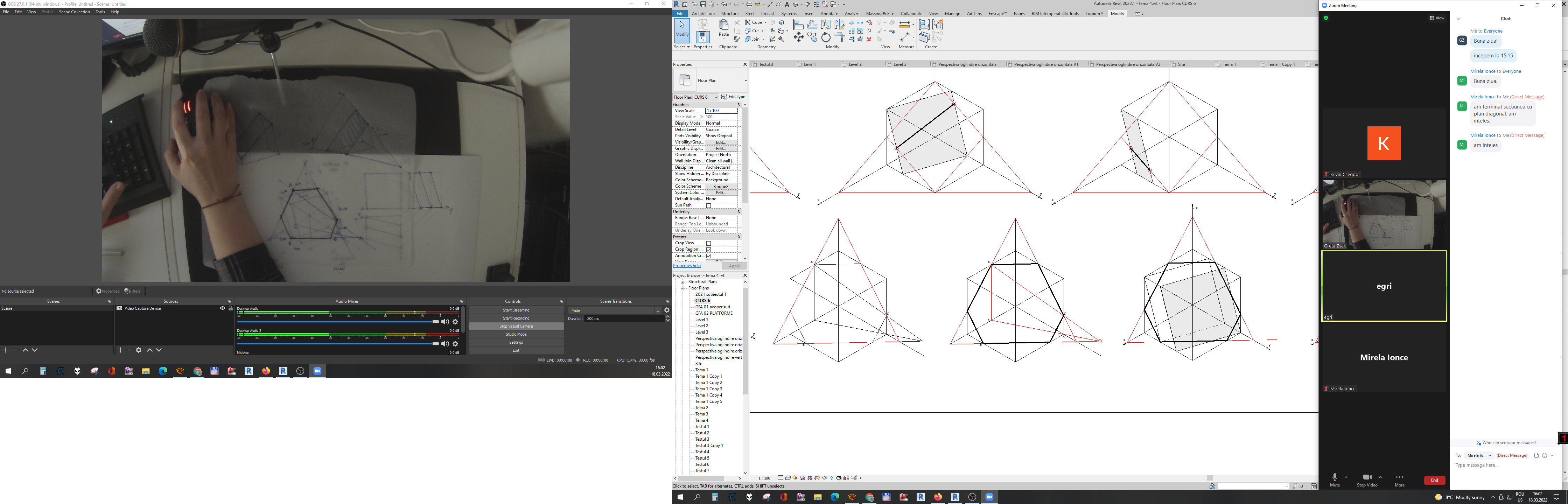
Task: Switch to the Perspectiva oglindire orizontala V1 tab
Action: tap(1046, 64)
